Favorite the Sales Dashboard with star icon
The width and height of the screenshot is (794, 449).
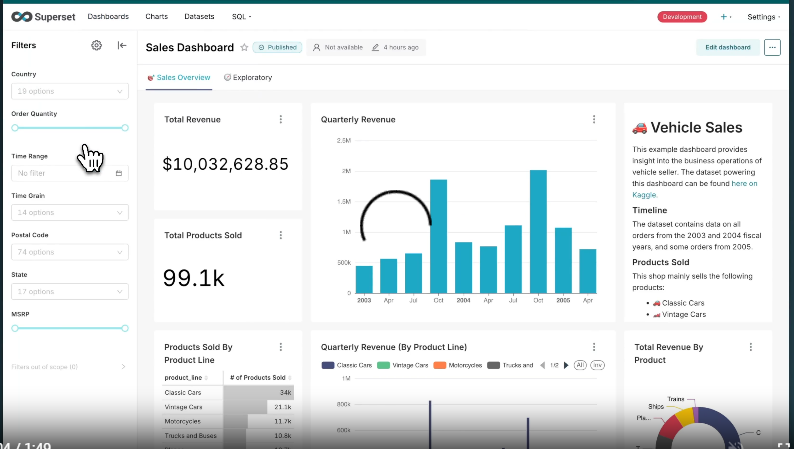[244, 48]
